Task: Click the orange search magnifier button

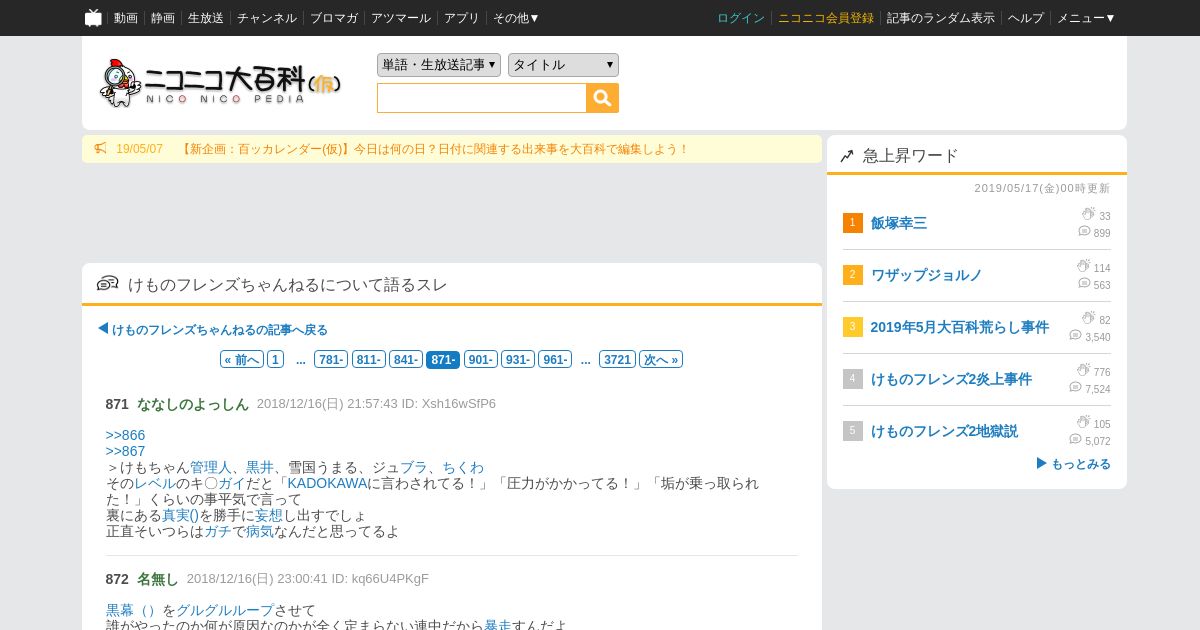Action: click(603, 98)
